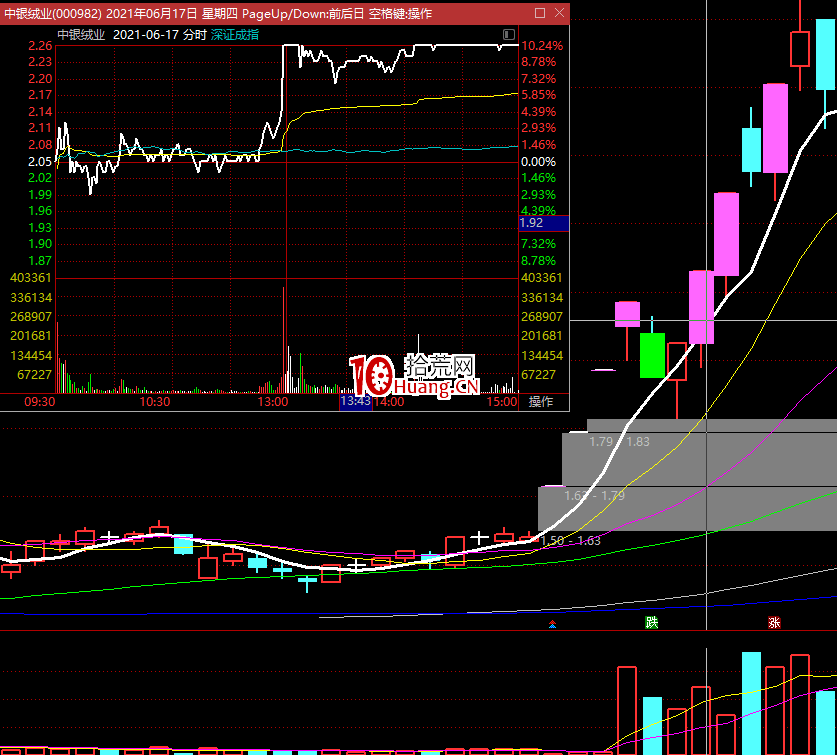
Task: Select the green candlestick on the daily chart
Action: click(652, 355)
